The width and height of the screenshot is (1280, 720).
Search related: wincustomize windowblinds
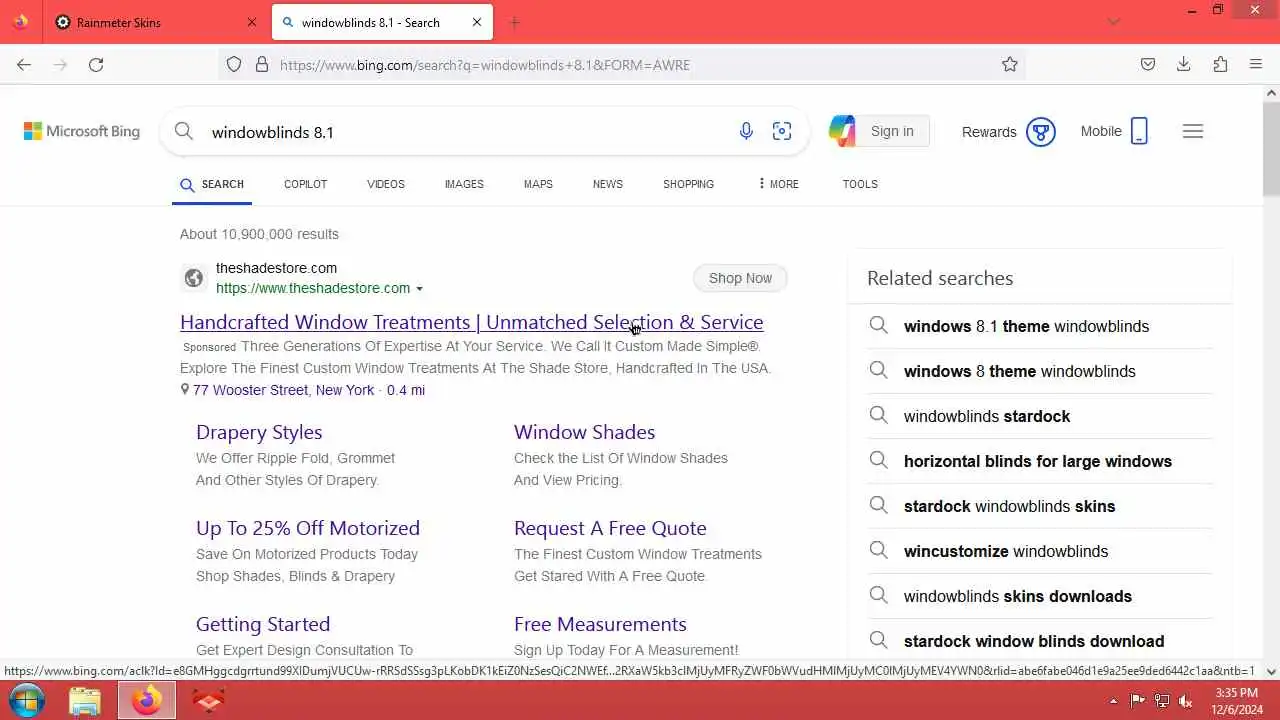tap(1040, 551)
